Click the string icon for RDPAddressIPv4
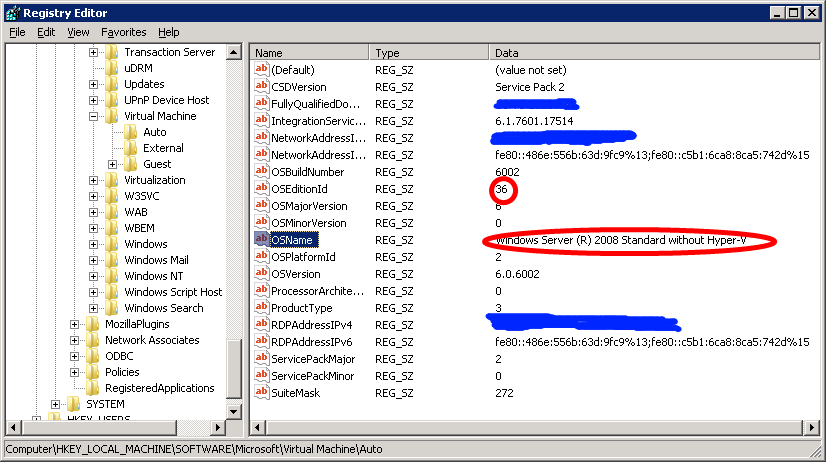826x462 pixels. pos(261,324)
